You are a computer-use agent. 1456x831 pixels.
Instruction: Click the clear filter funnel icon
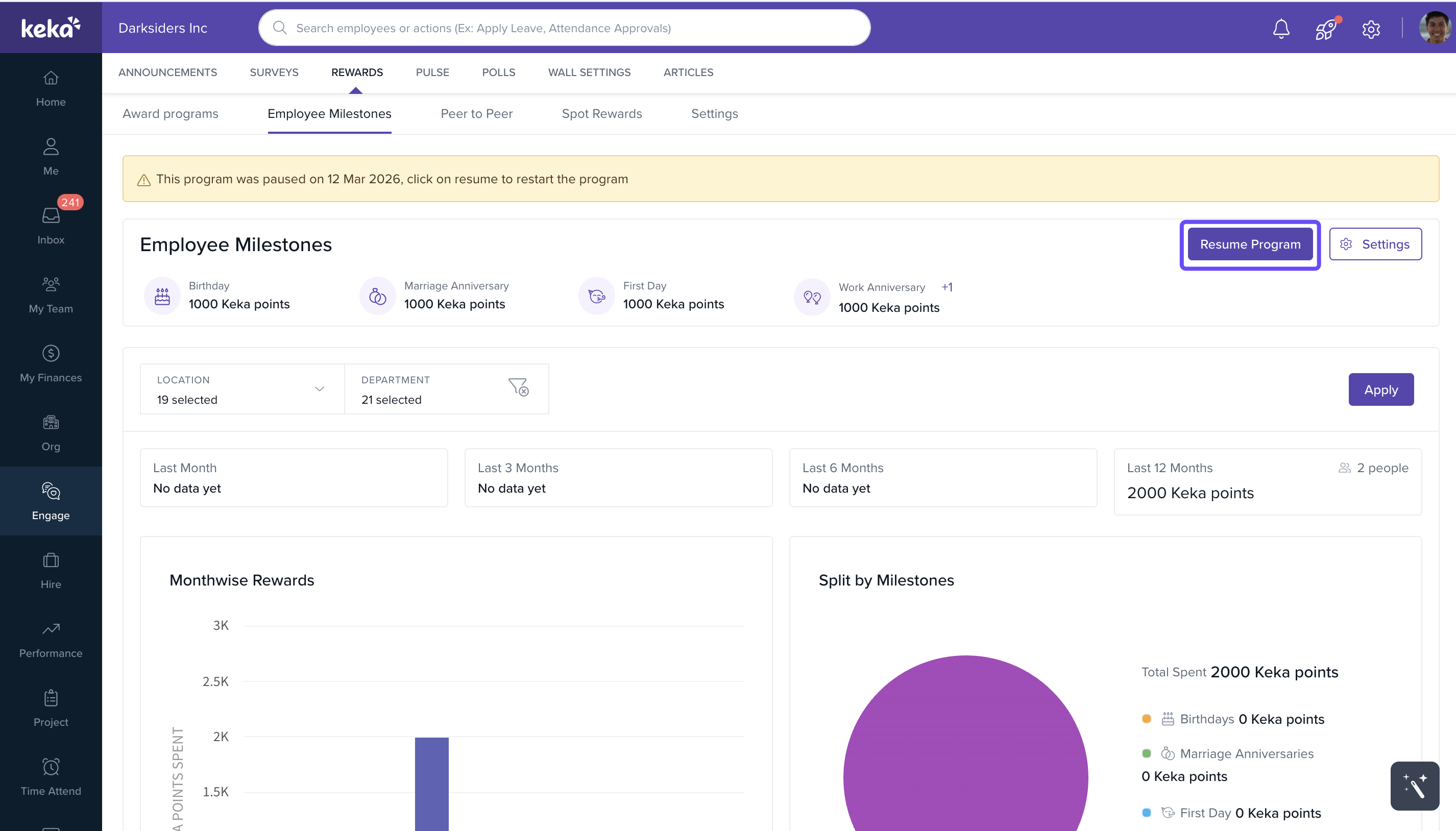tap(518, 387)
